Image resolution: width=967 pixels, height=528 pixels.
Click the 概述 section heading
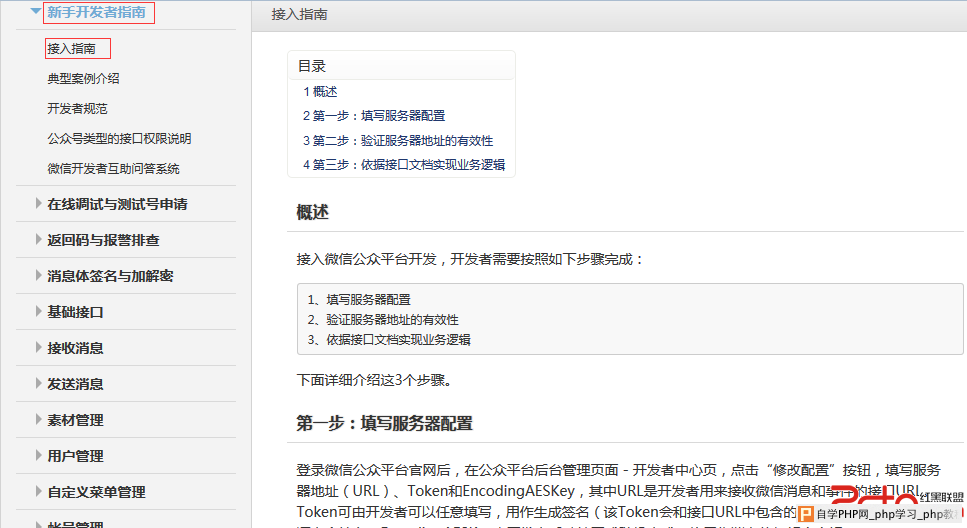coord(313,212)
